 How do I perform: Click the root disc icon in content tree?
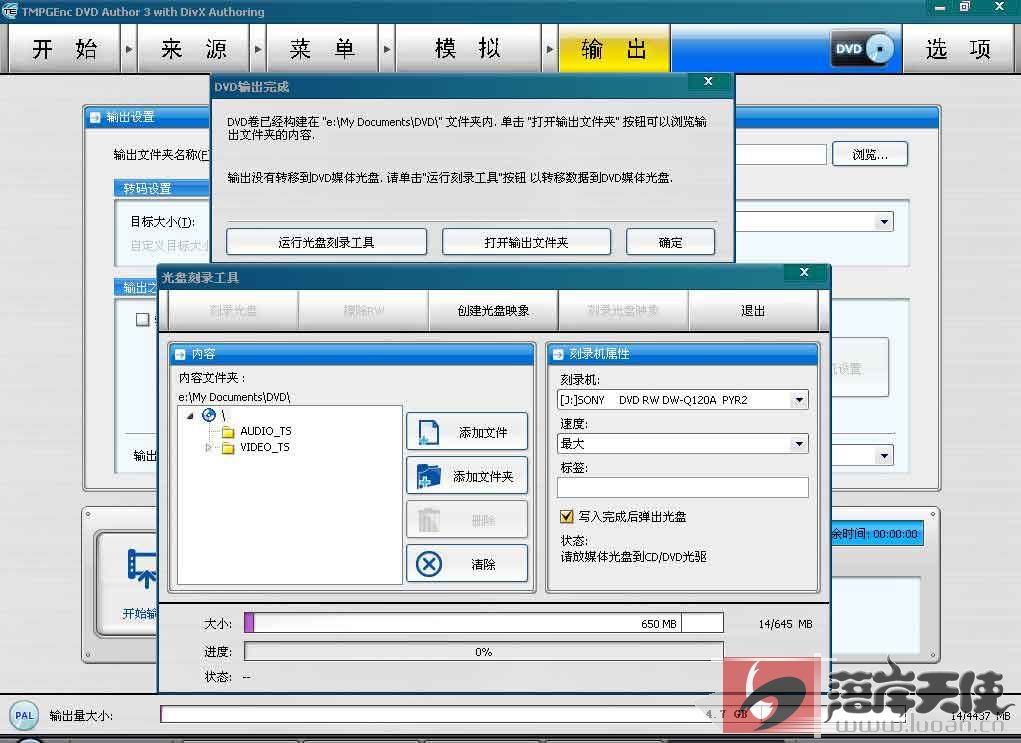click(x=208, y=415)
